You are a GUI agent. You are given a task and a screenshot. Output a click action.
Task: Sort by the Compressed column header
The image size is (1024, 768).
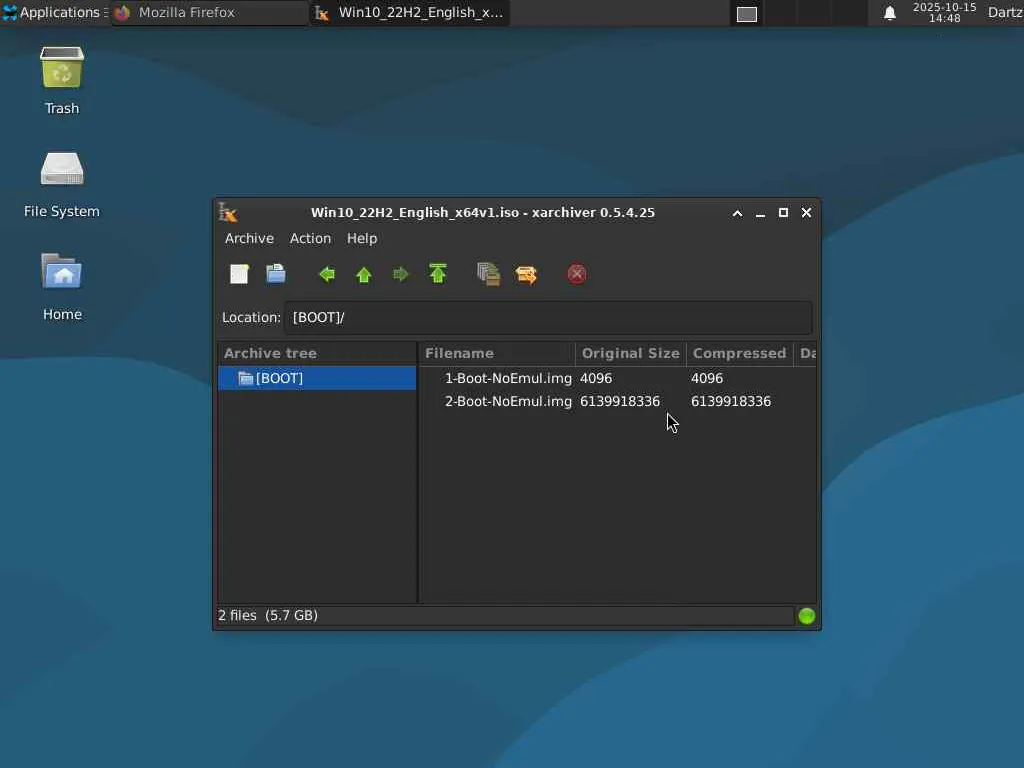739,353
